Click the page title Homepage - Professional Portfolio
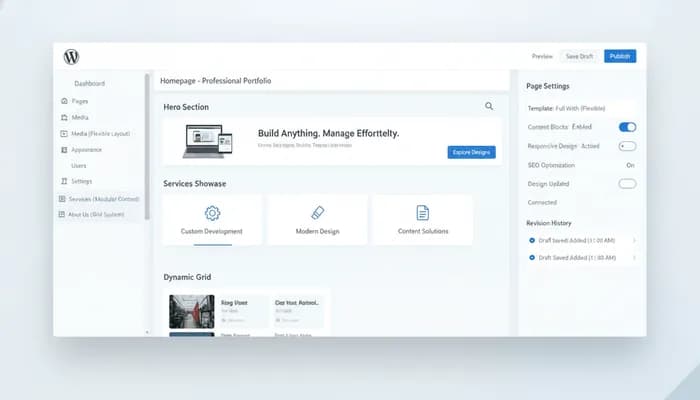Image resolution: width=700 pixels, height=400 pixels. (x=216, y=81)
